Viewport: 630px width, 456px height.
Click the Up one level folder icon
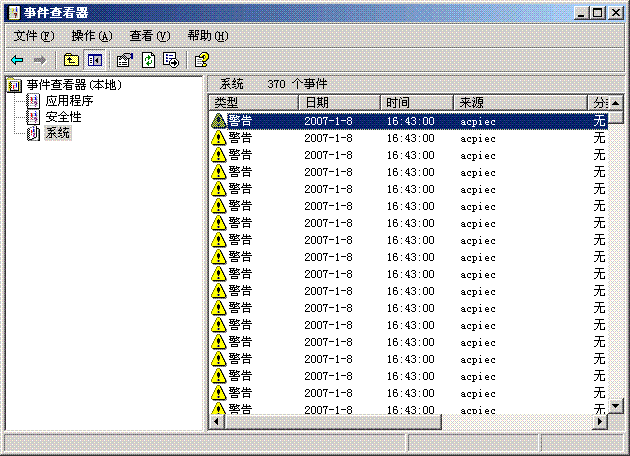click(x=71, y=60)
